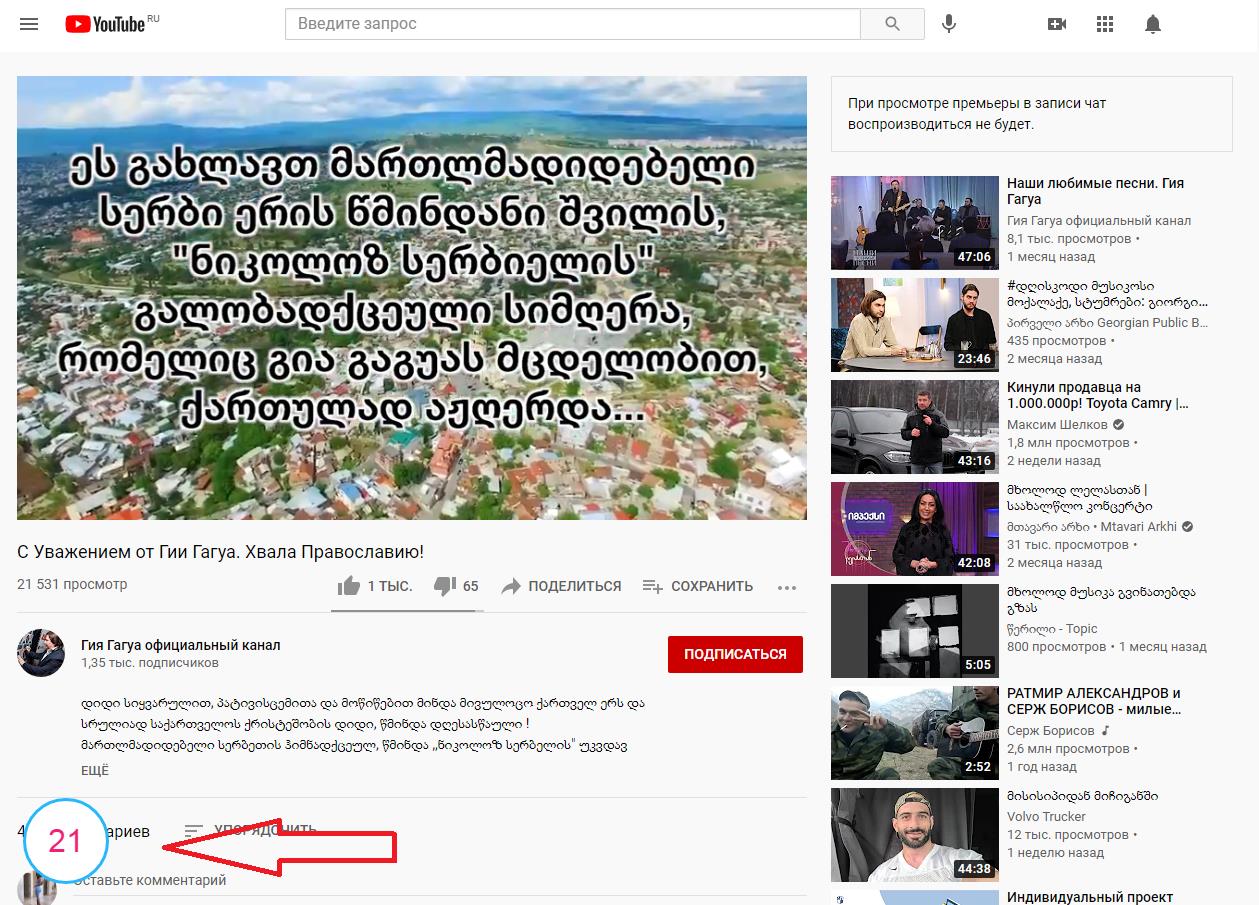Focus the search field Введите запрос
The image size is (1259, 905).
point(573,24)
